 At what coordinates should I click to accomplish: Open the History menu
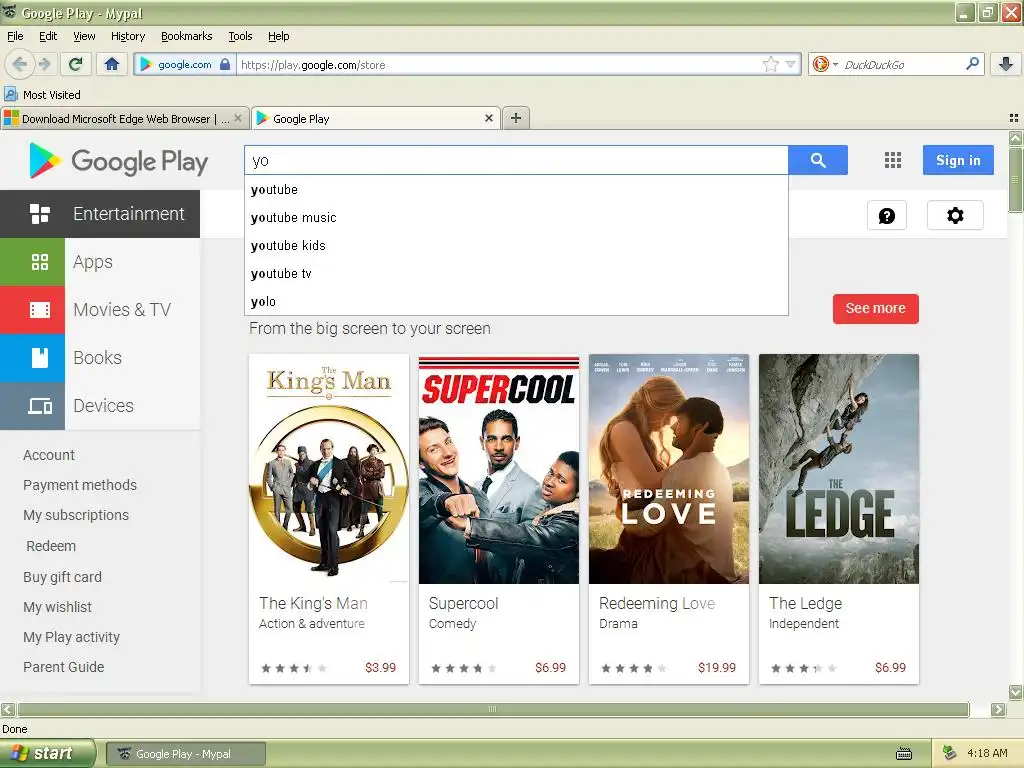coord(127,36)
